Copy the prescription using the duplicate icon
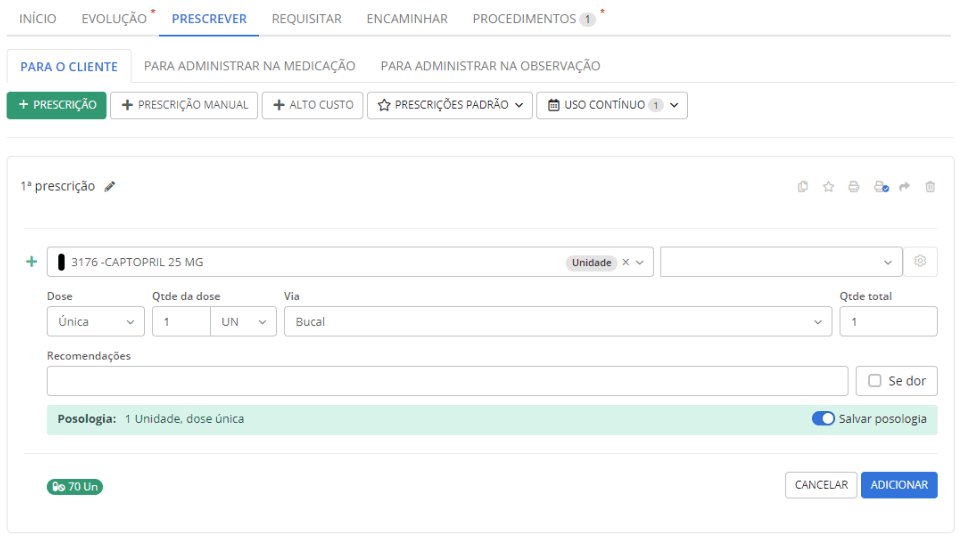Viewport: 959px width, 538px height. [x=803, y=186]
